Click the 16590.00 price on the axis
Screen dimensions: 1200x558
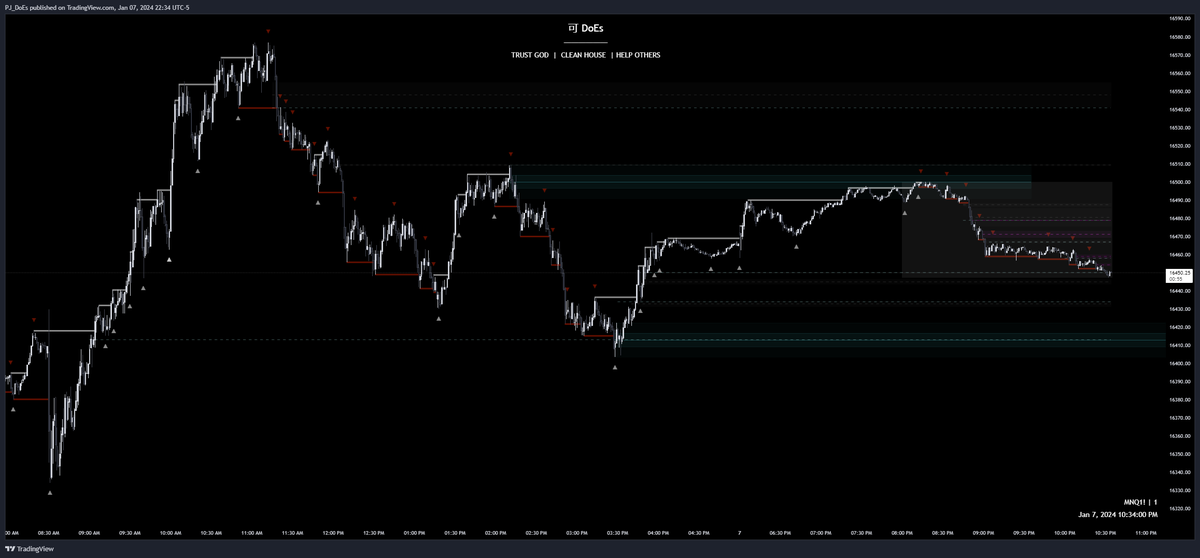click(1178, 19)
